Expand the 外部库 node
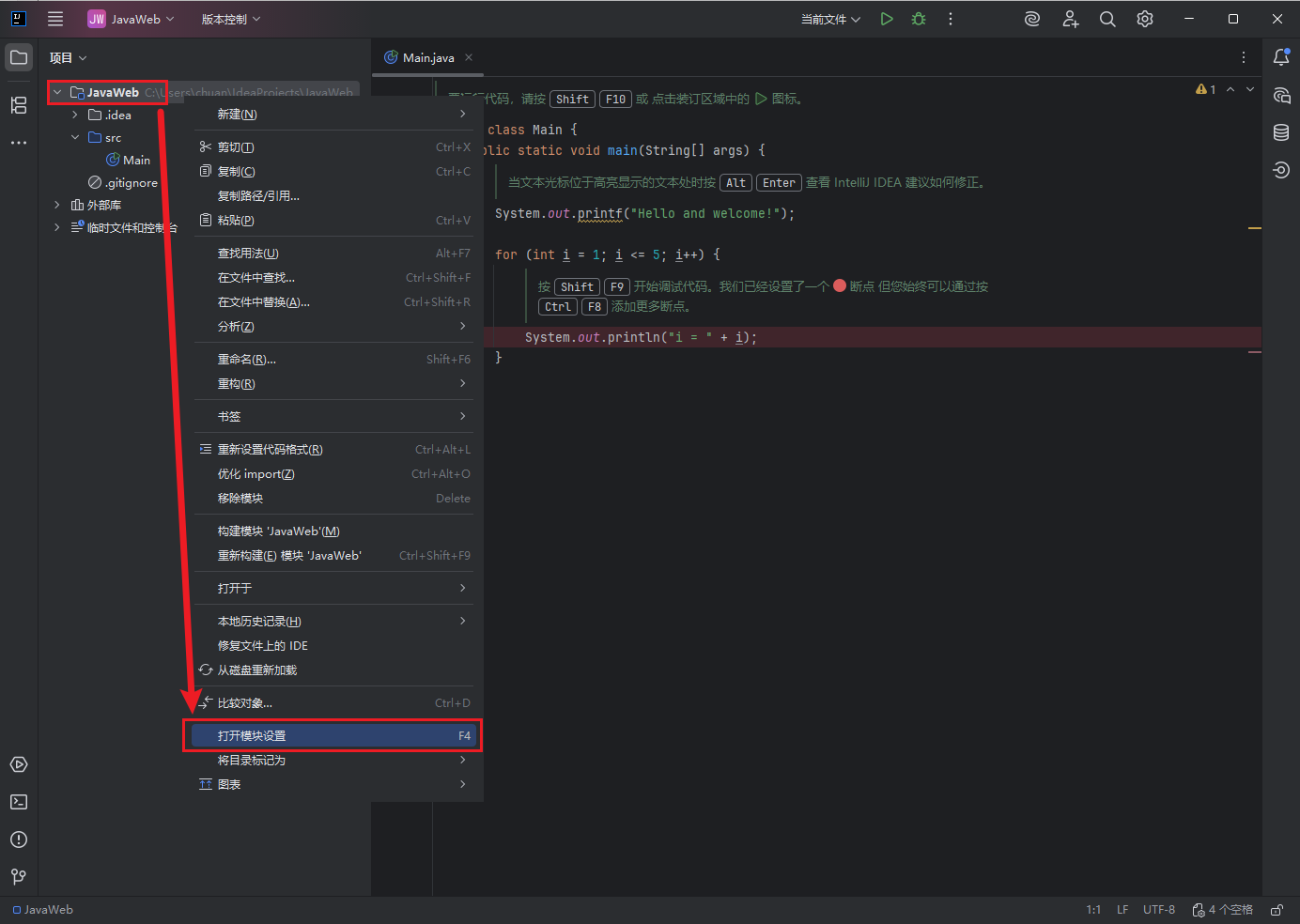The height and width of the screenshot is (924, 1300). 57,205
